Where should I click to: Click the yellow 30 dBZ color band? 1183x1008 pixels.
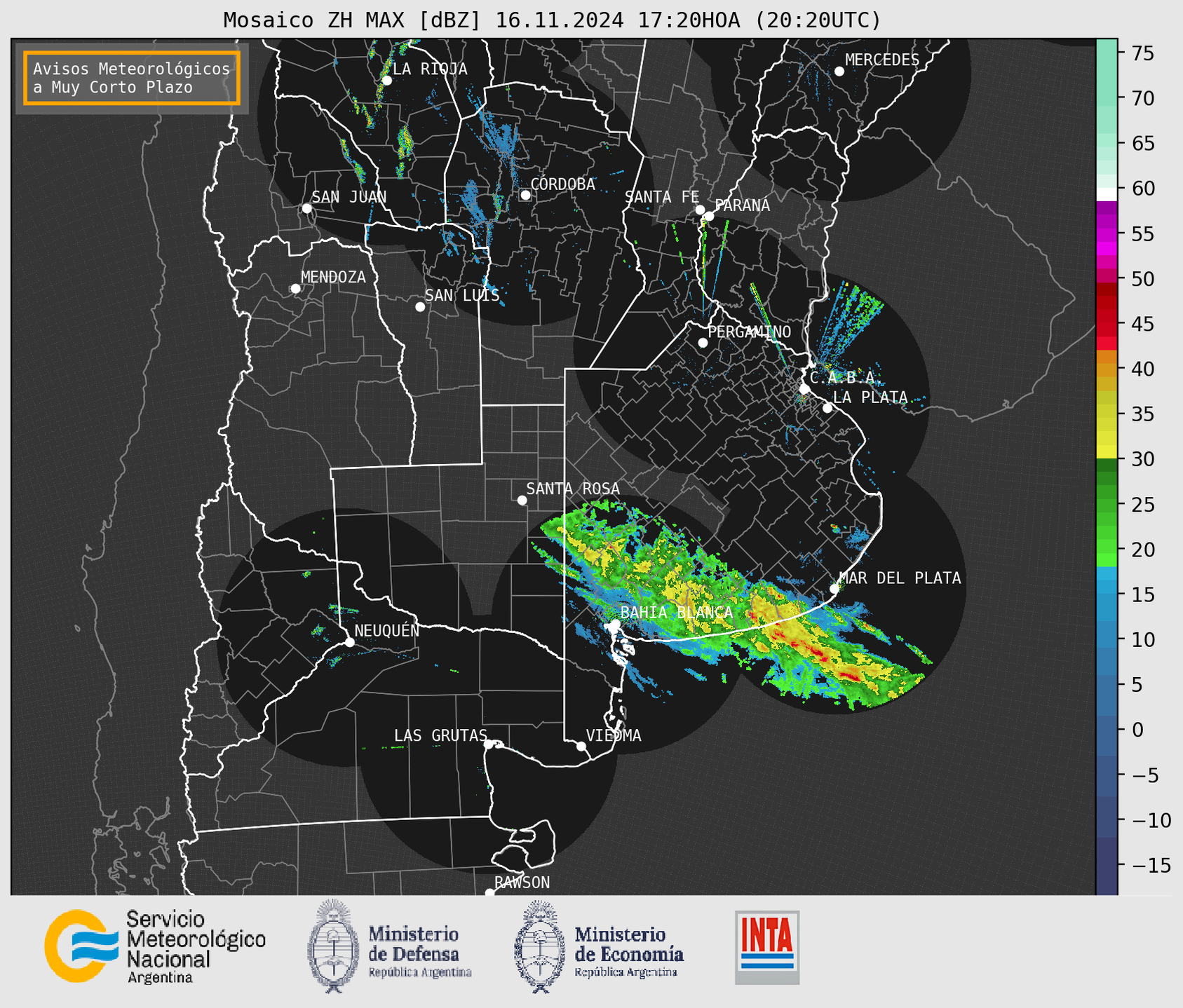pos(1107,452)
